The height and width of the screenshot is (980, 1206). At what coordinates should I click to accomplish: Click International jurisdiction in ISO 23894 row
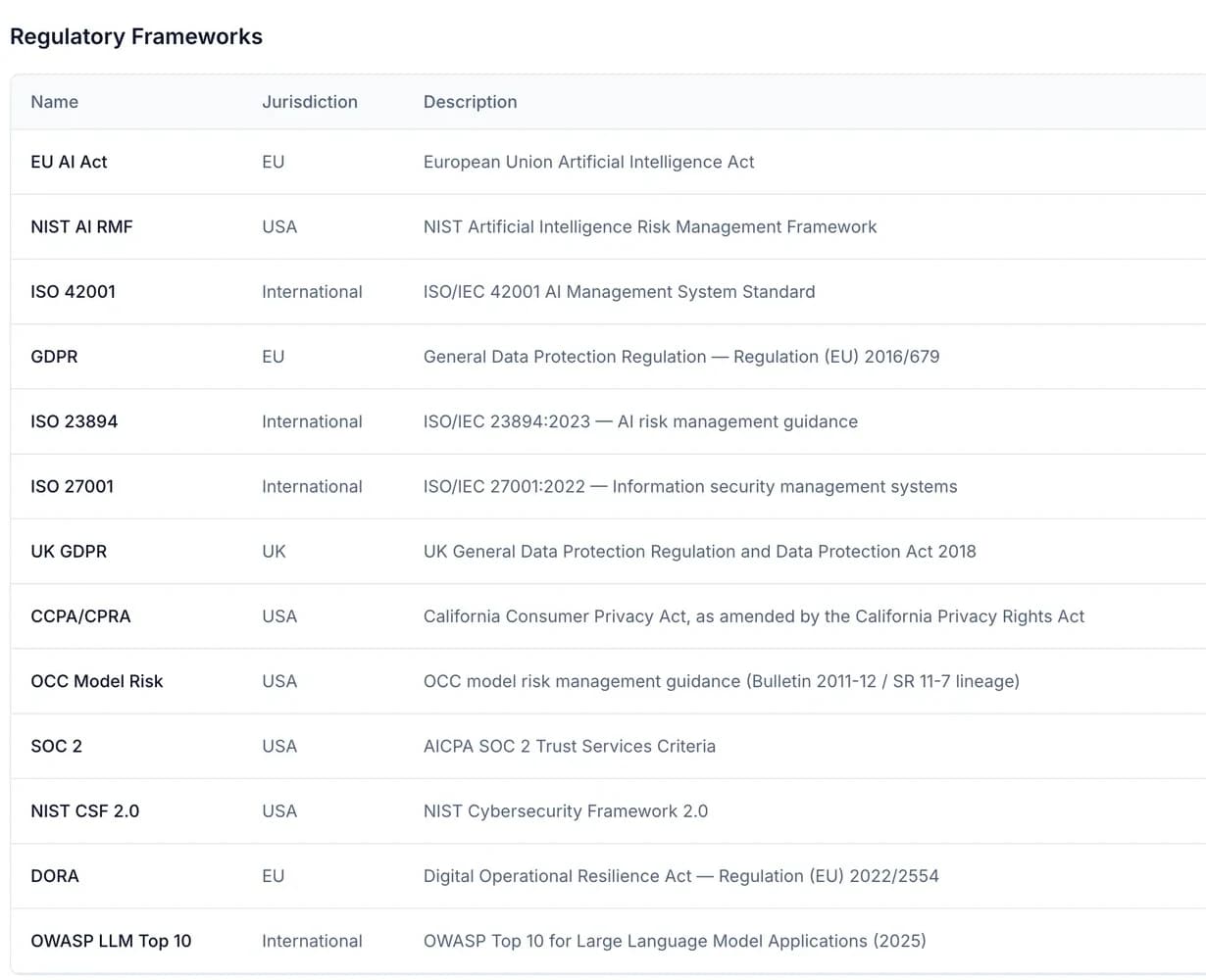point(312,421)
